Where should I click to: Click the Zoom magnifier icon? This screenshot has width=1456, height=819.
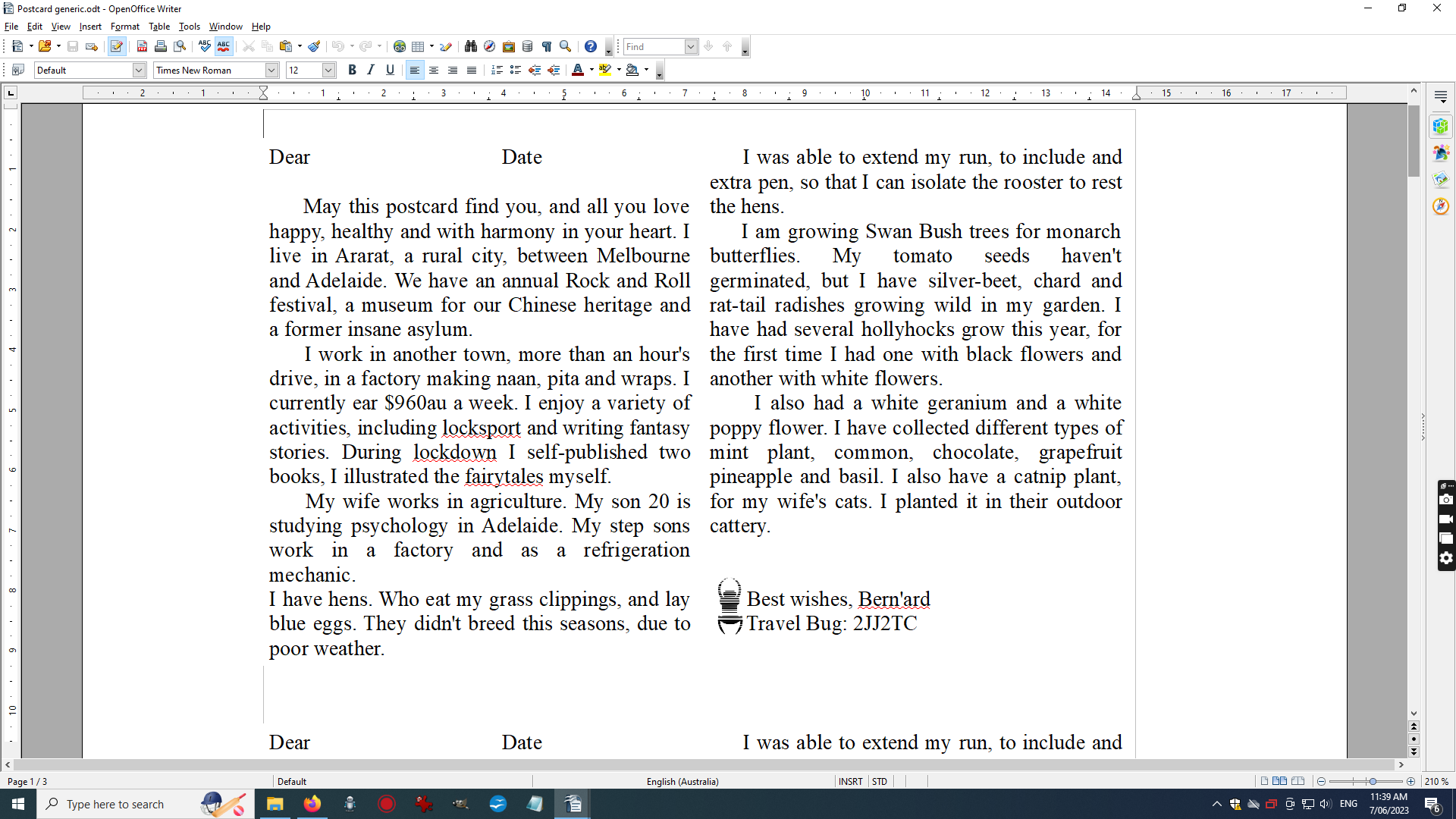pos(565,46)
